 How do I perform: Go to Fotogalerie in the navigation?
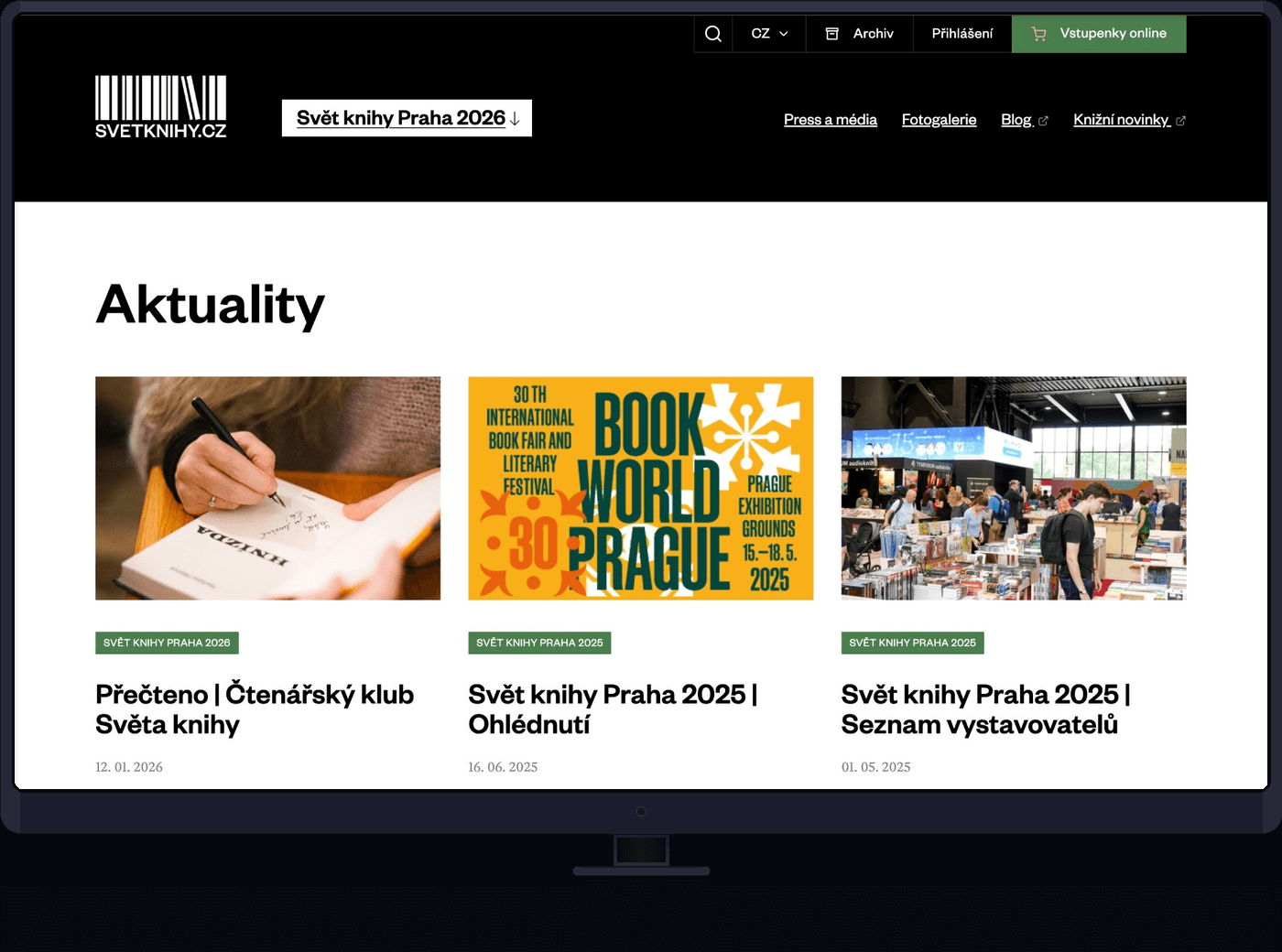tap(939, 120)
